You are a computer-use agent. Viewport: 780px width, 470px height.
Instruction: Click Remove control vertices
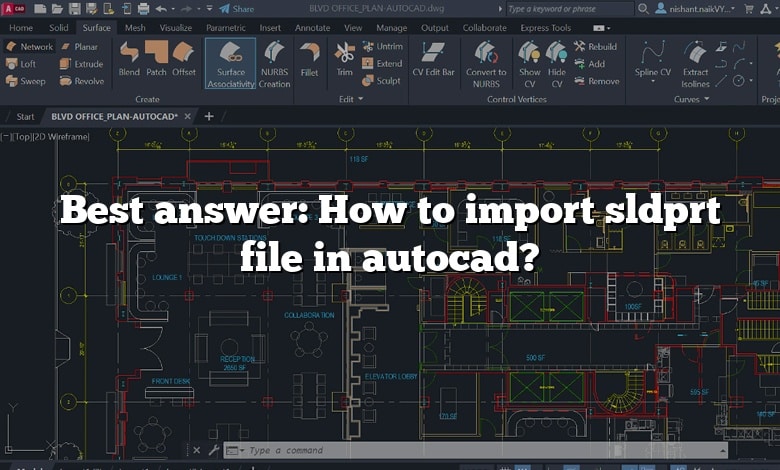(x=597, y=81)
